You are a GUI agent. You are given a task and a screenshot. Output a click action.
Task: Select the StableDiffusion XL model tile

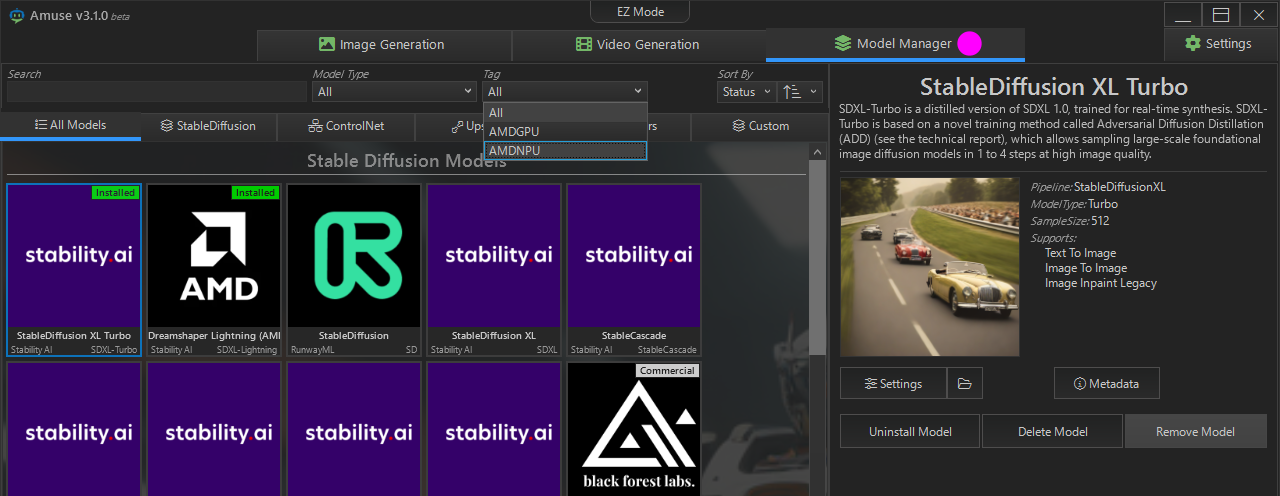[494, 269]
